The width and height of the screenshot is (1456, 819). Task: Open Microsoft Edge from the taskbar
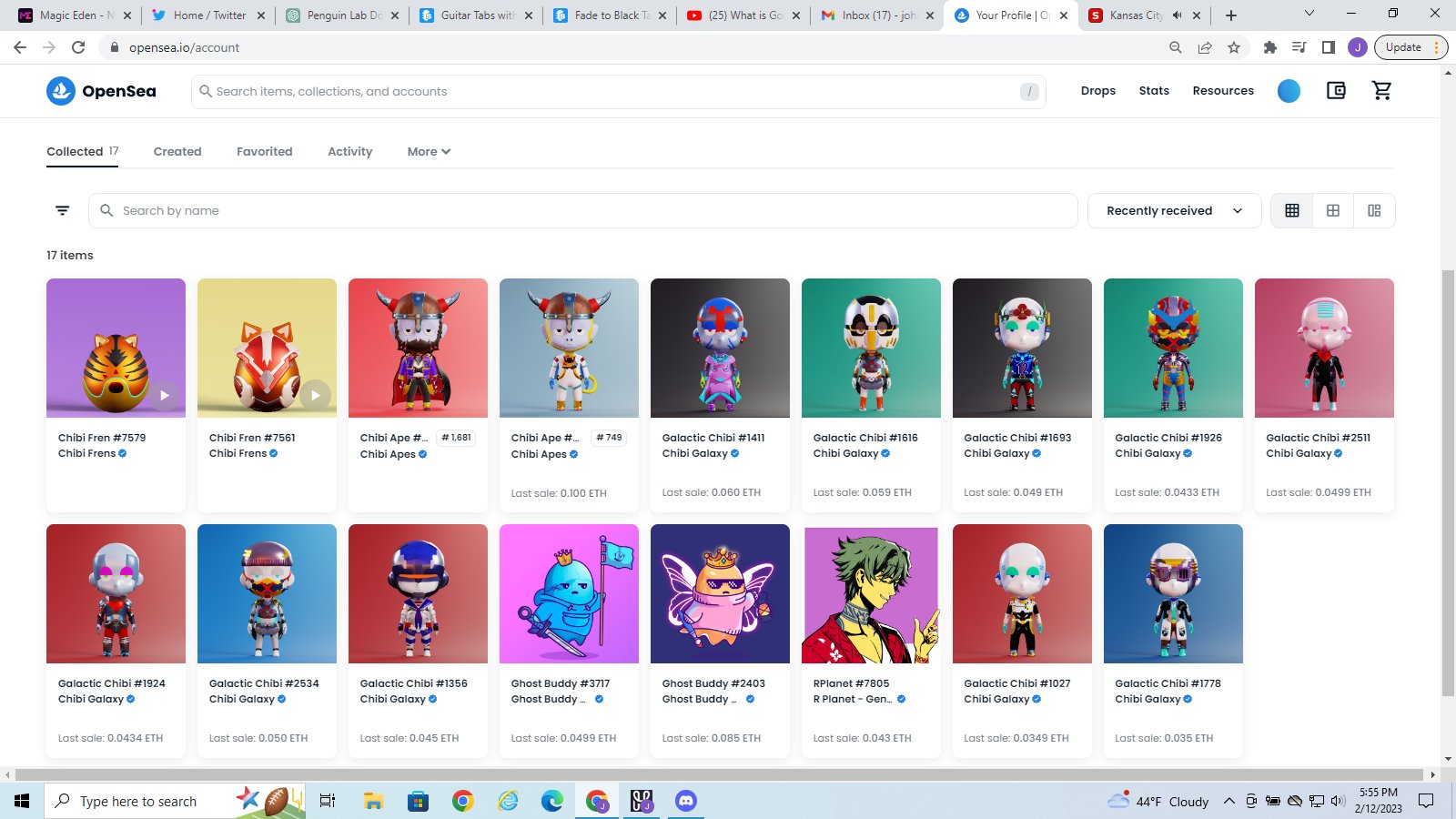[x=552, y=801]
